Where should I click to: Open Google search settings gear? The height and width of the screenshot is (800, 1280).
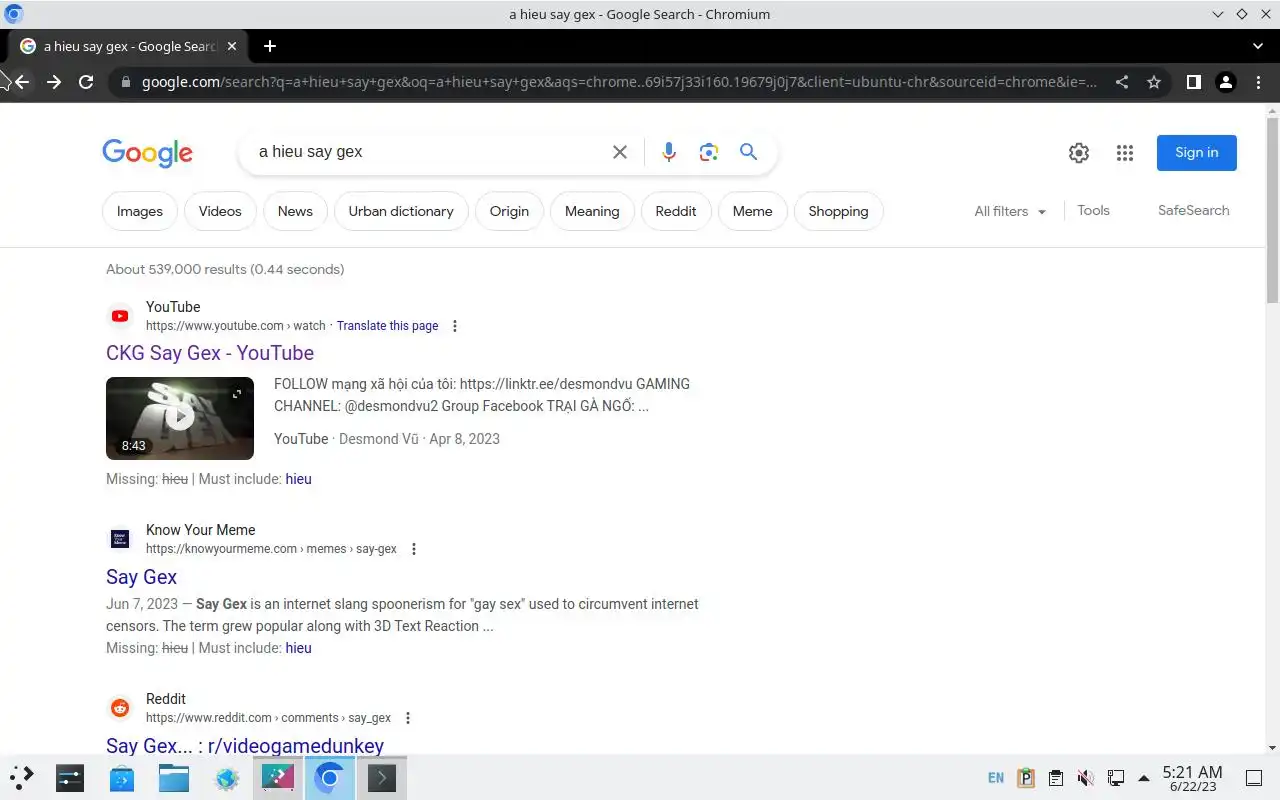1078,153
